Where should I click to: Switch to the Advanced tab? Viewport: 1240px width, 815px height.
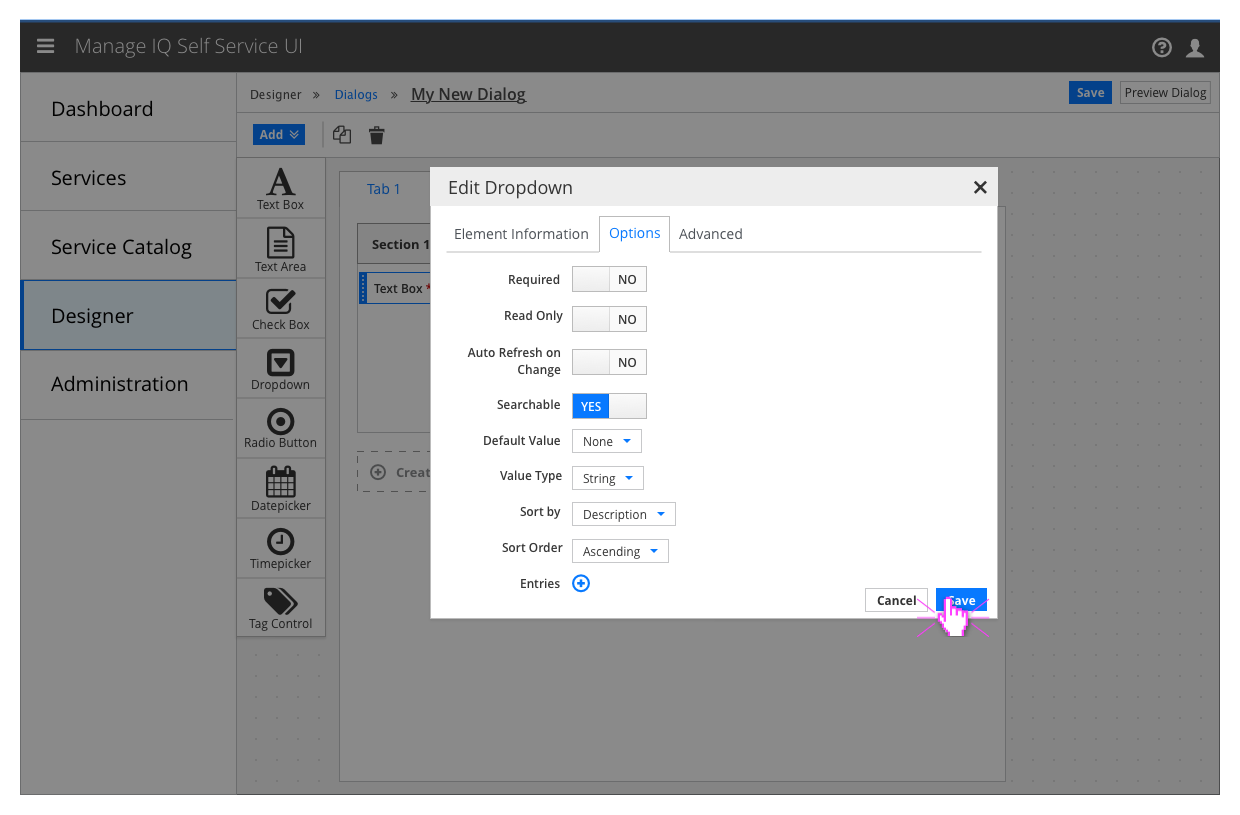710,233
